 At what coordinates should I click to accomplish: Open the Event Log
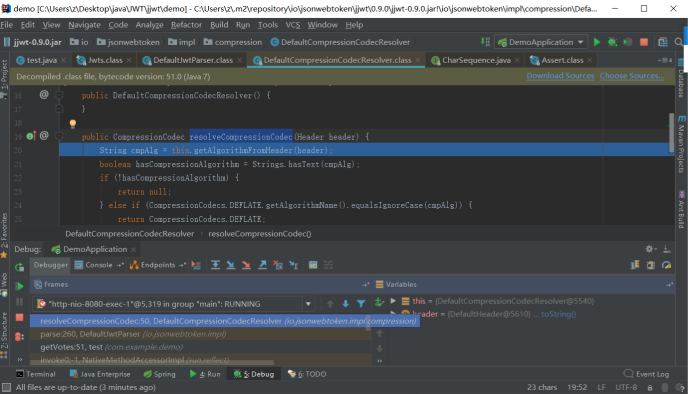(646, 374)
